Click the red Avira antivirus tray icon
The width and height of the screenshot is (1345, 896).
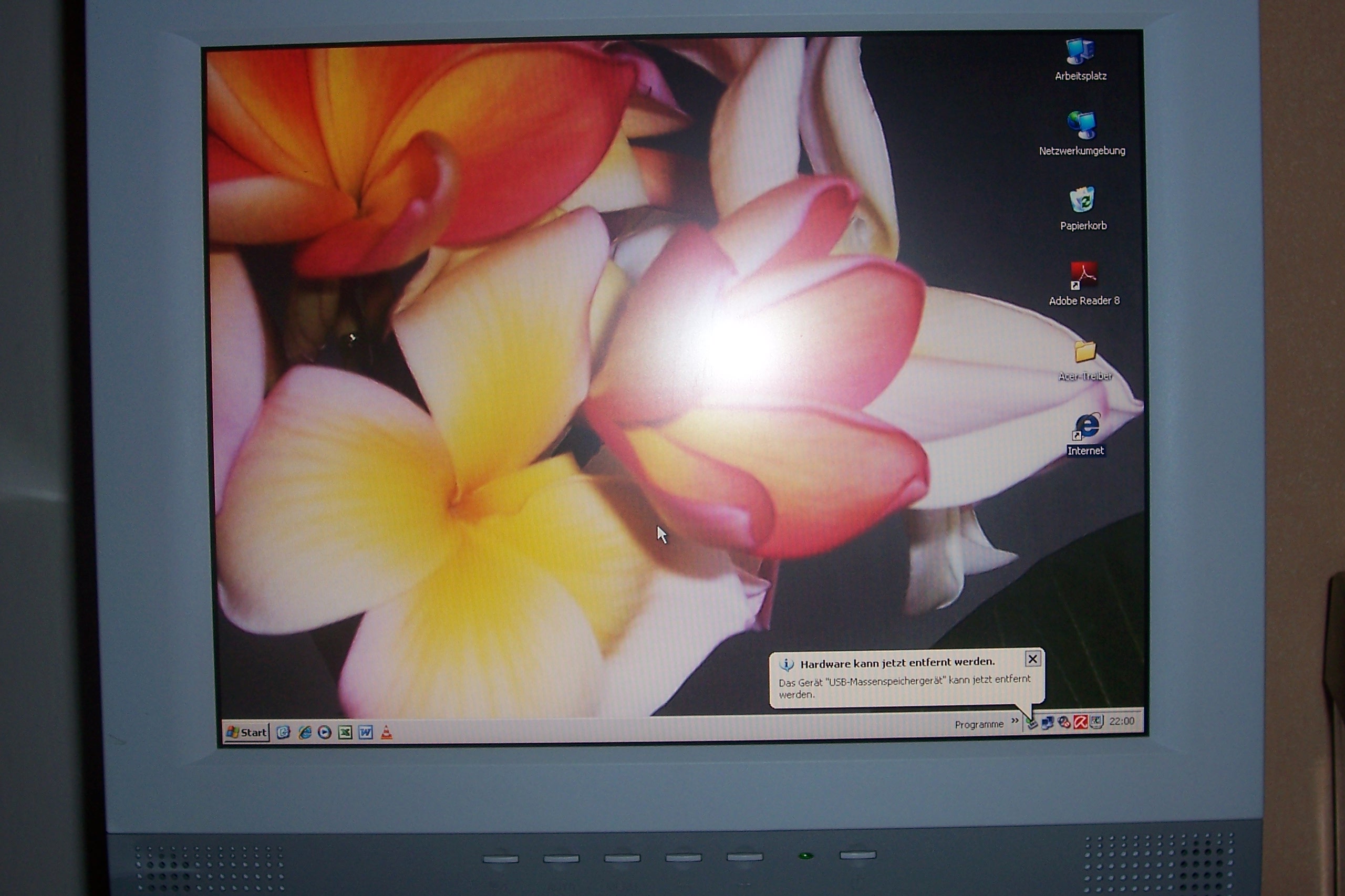(1080, 722)
